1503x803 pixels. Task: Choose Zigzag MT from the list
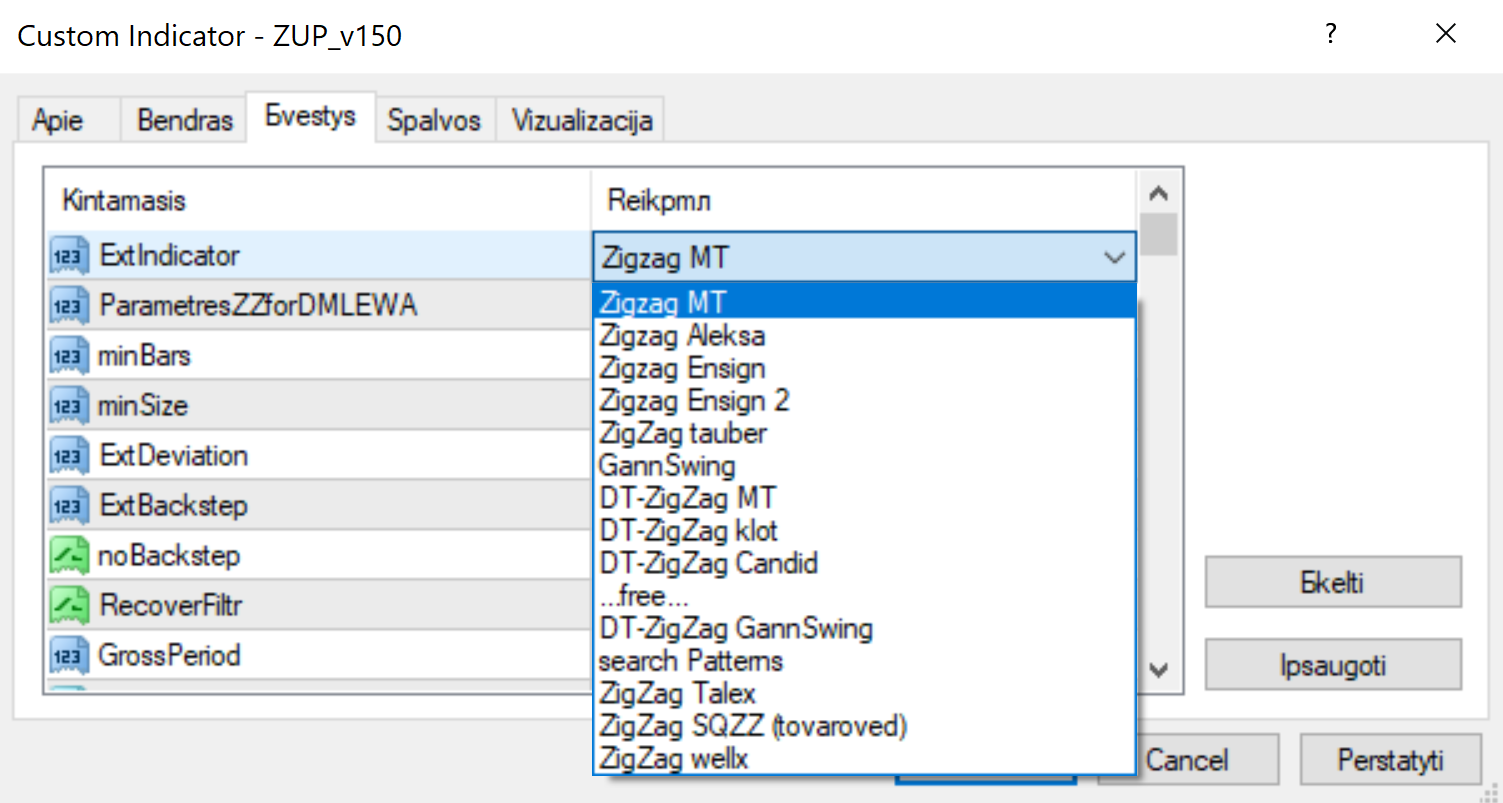click(x=864, y=301)
